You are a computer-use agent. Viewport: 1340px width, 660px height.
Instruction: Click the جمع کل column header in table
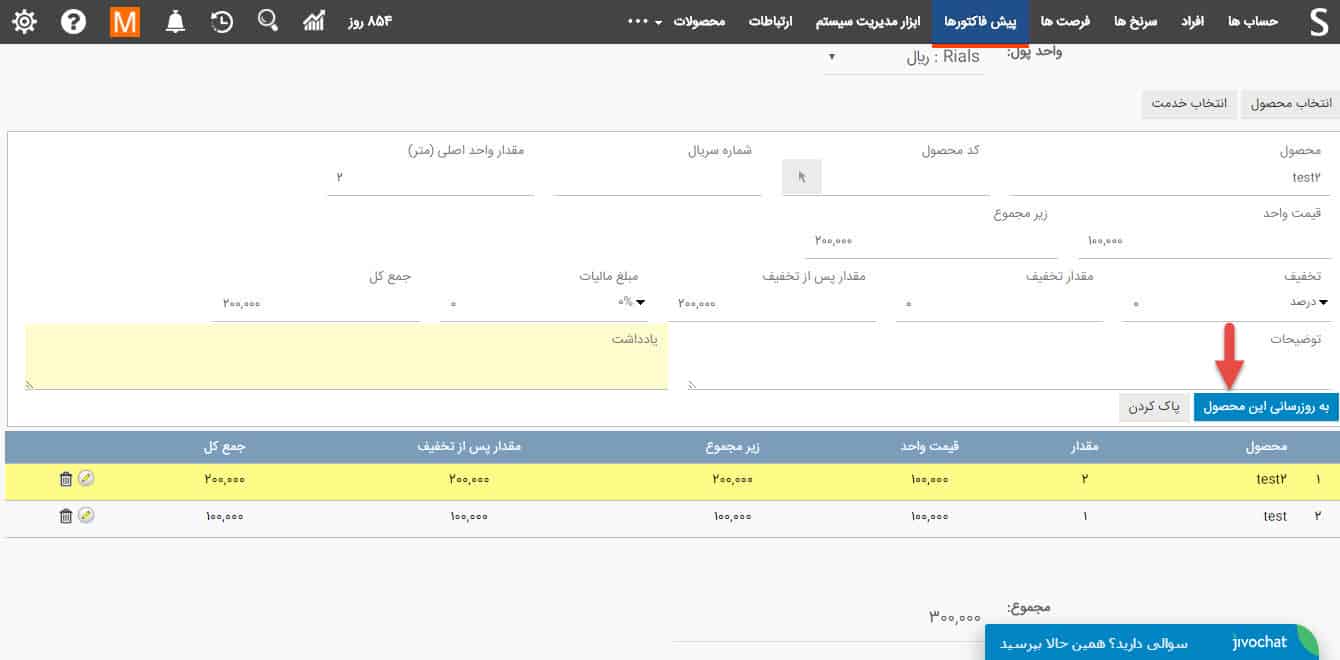coord(226,446)
